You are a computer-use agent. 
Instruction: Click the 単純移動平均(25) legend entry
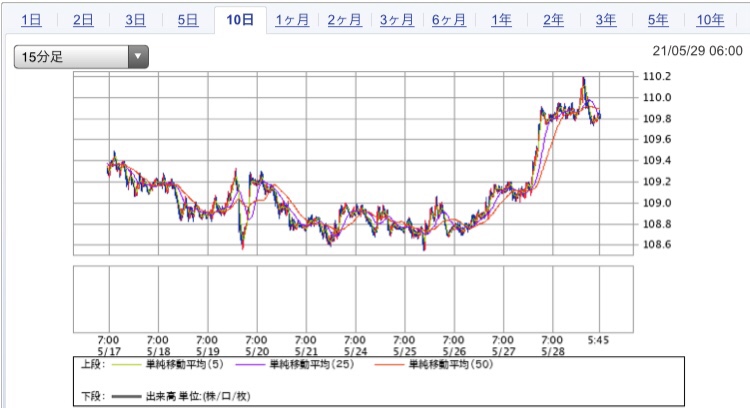coord(312,364)
